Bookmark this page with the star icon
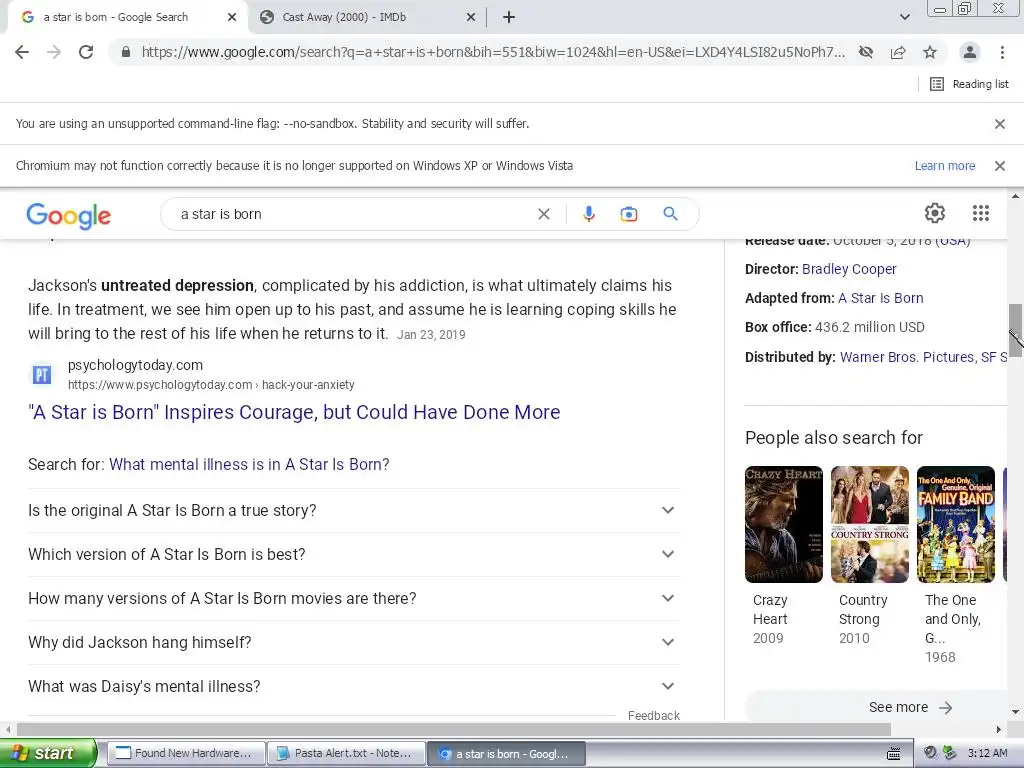Image resolution: width=1024 pixels, height=768 pixels. pyautogui.click(x=930, y=52)
